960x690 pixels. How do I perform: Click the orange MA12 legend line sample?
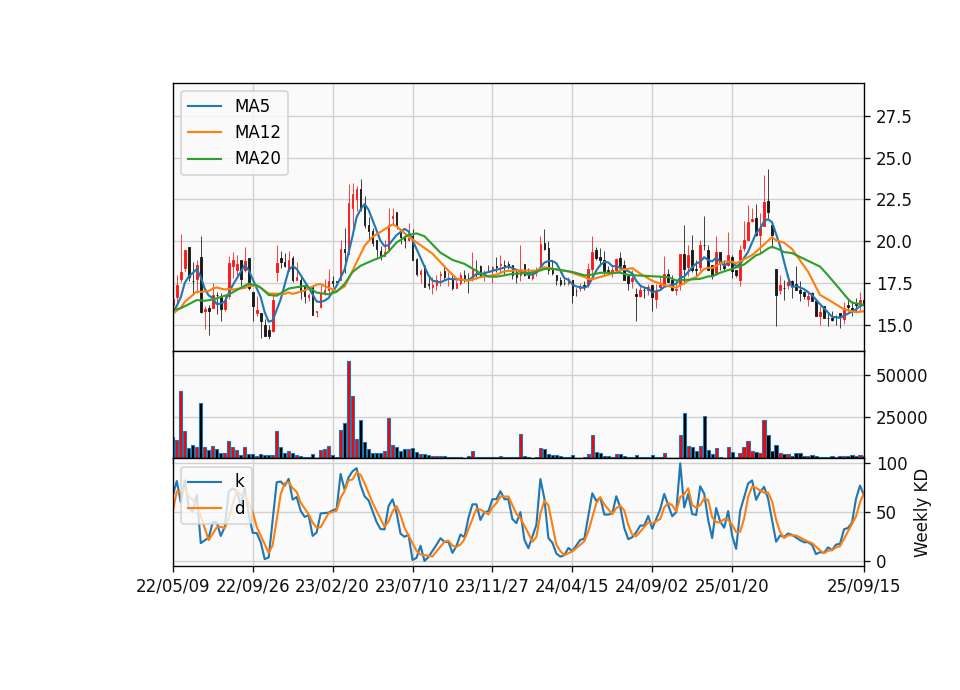[204, 132]
